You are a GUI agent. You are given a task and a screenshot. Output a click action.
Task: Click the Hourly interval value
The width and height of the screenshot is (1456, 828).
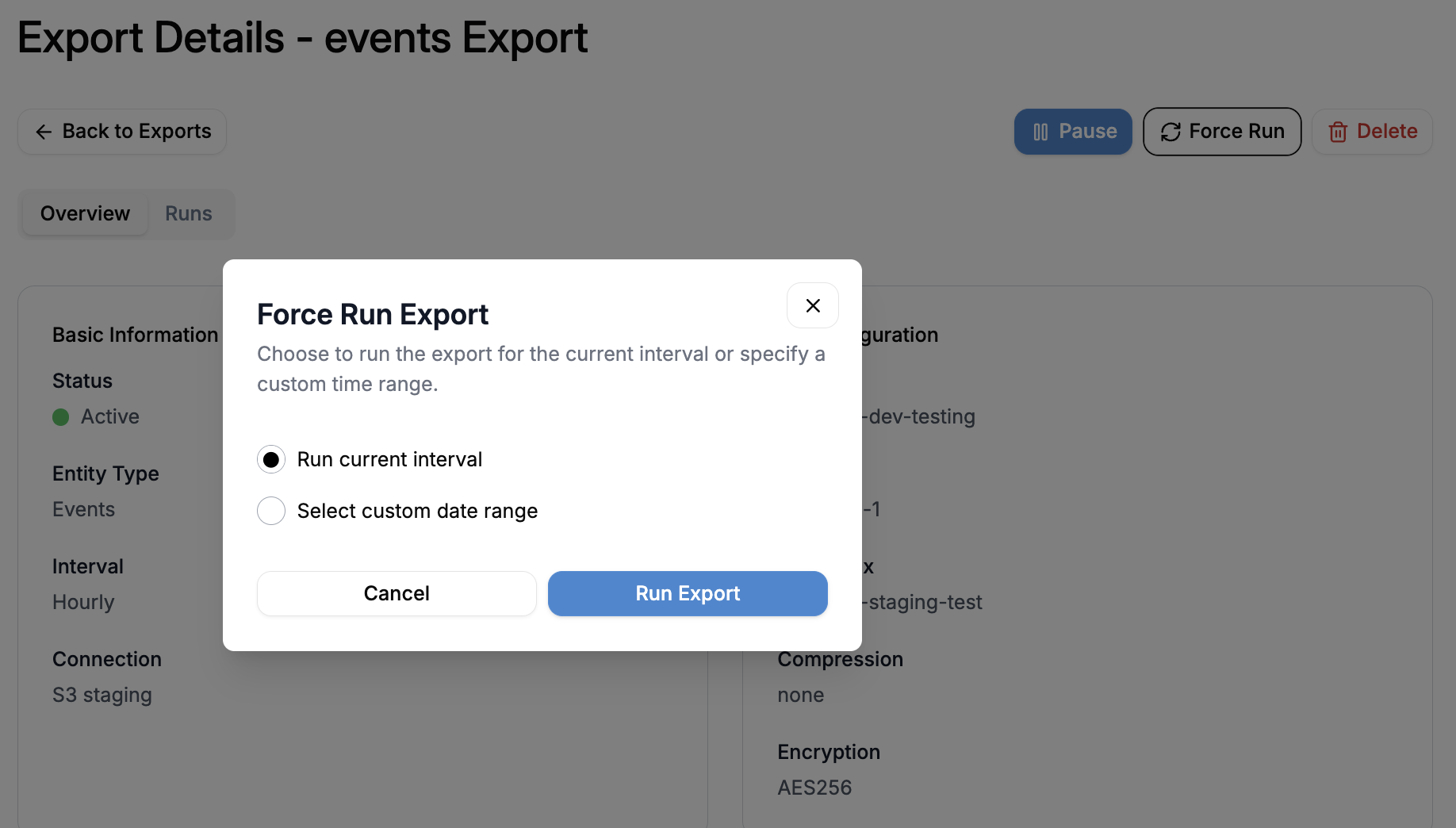82,602
